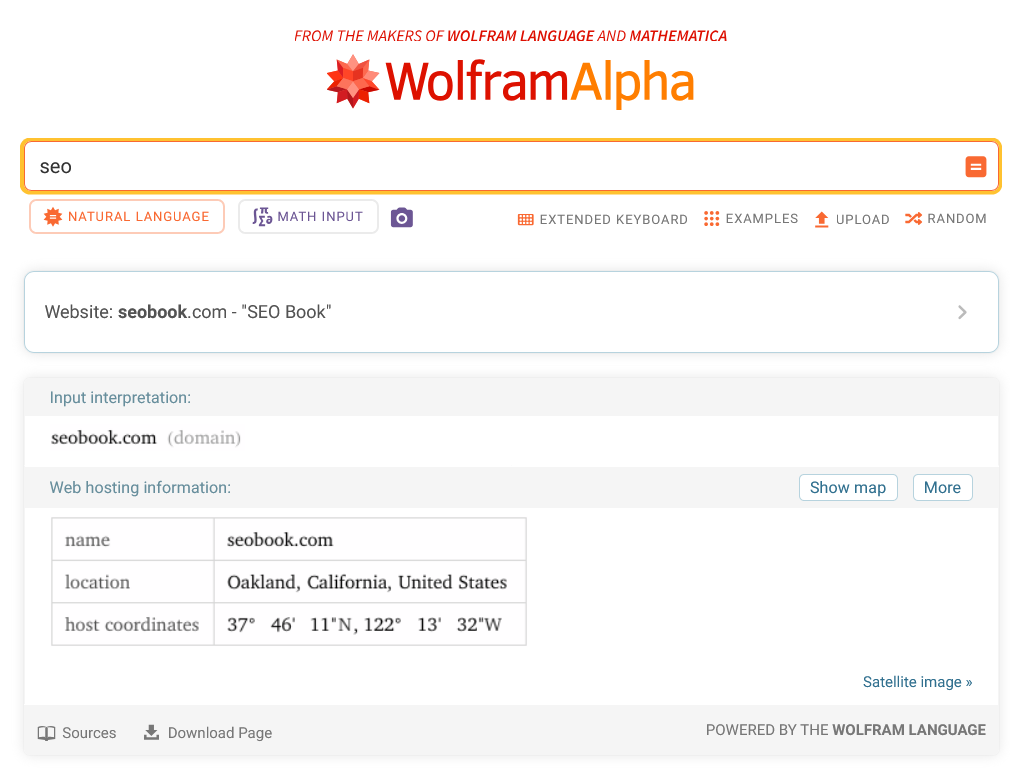Click the Show map button
Screen dimensions: 1010x768
pos(848,488)
